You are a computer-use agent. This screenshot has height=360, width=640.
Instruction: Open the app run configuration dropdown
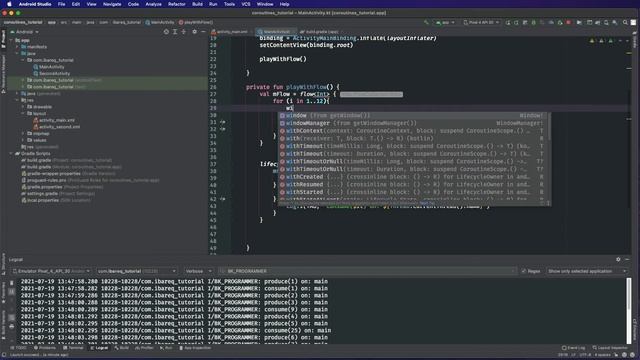[x=445, y=22]
